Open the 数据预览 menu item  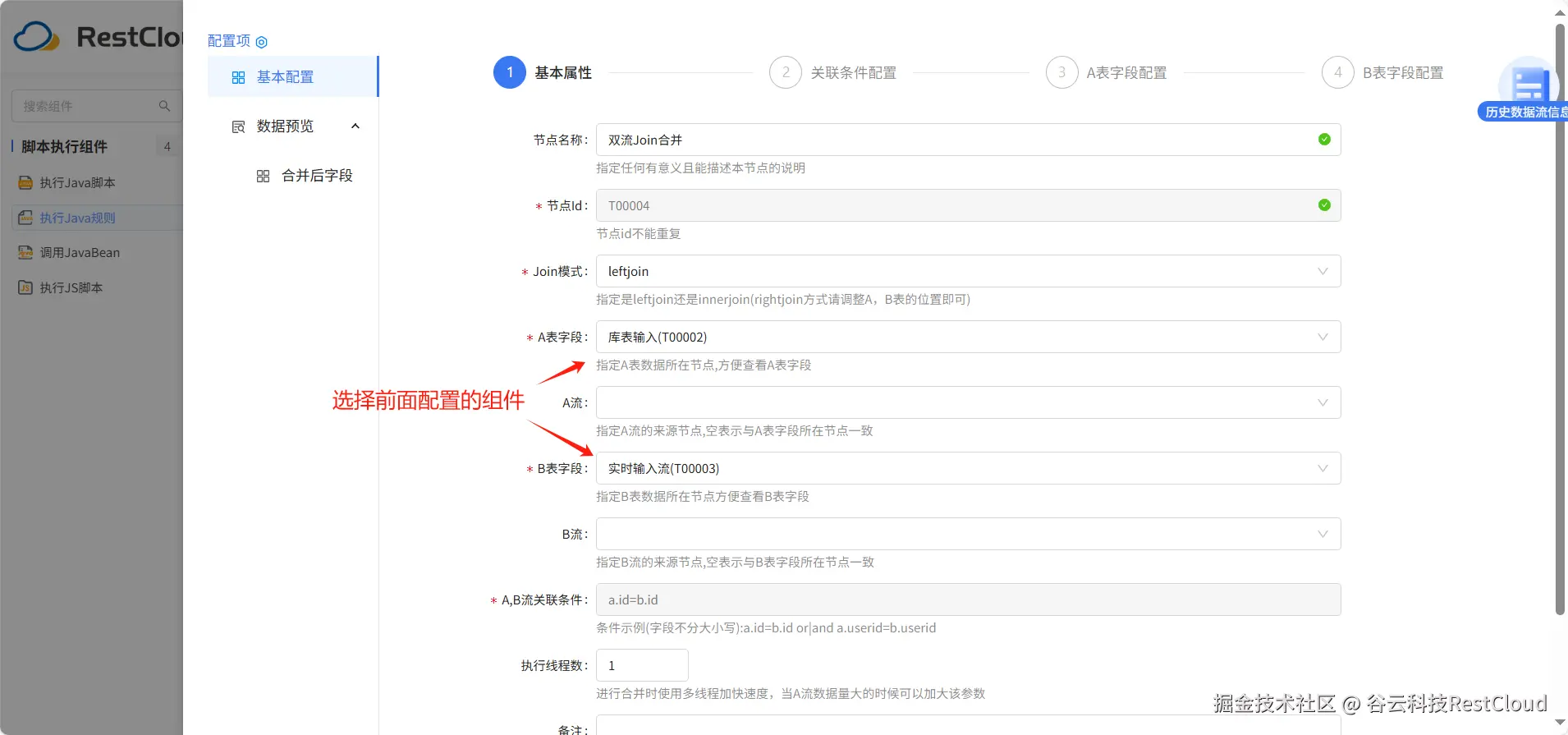(x=293, y=126)
